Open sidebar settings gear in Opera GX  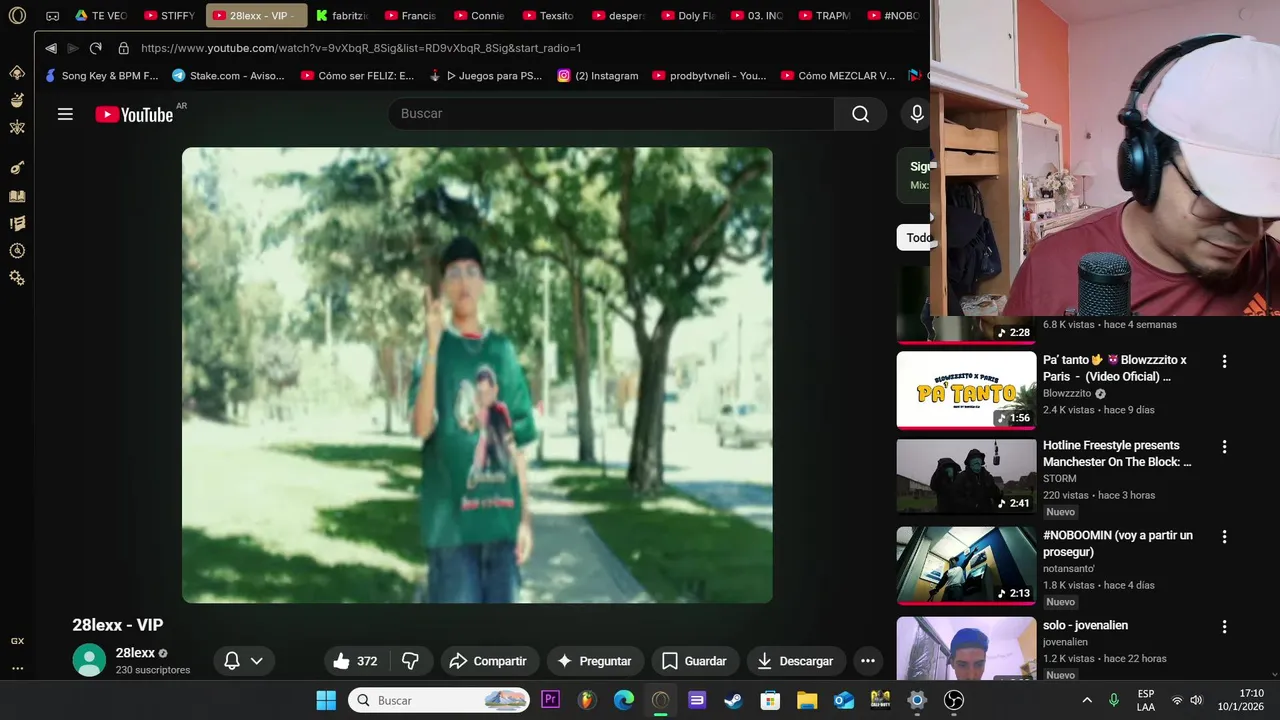17,278
